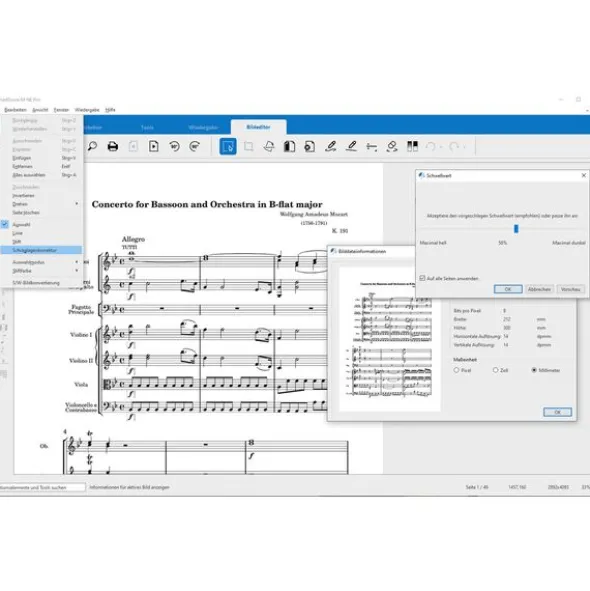
Task: Select the thick pen drawing tool
Action: pos(331,146)
